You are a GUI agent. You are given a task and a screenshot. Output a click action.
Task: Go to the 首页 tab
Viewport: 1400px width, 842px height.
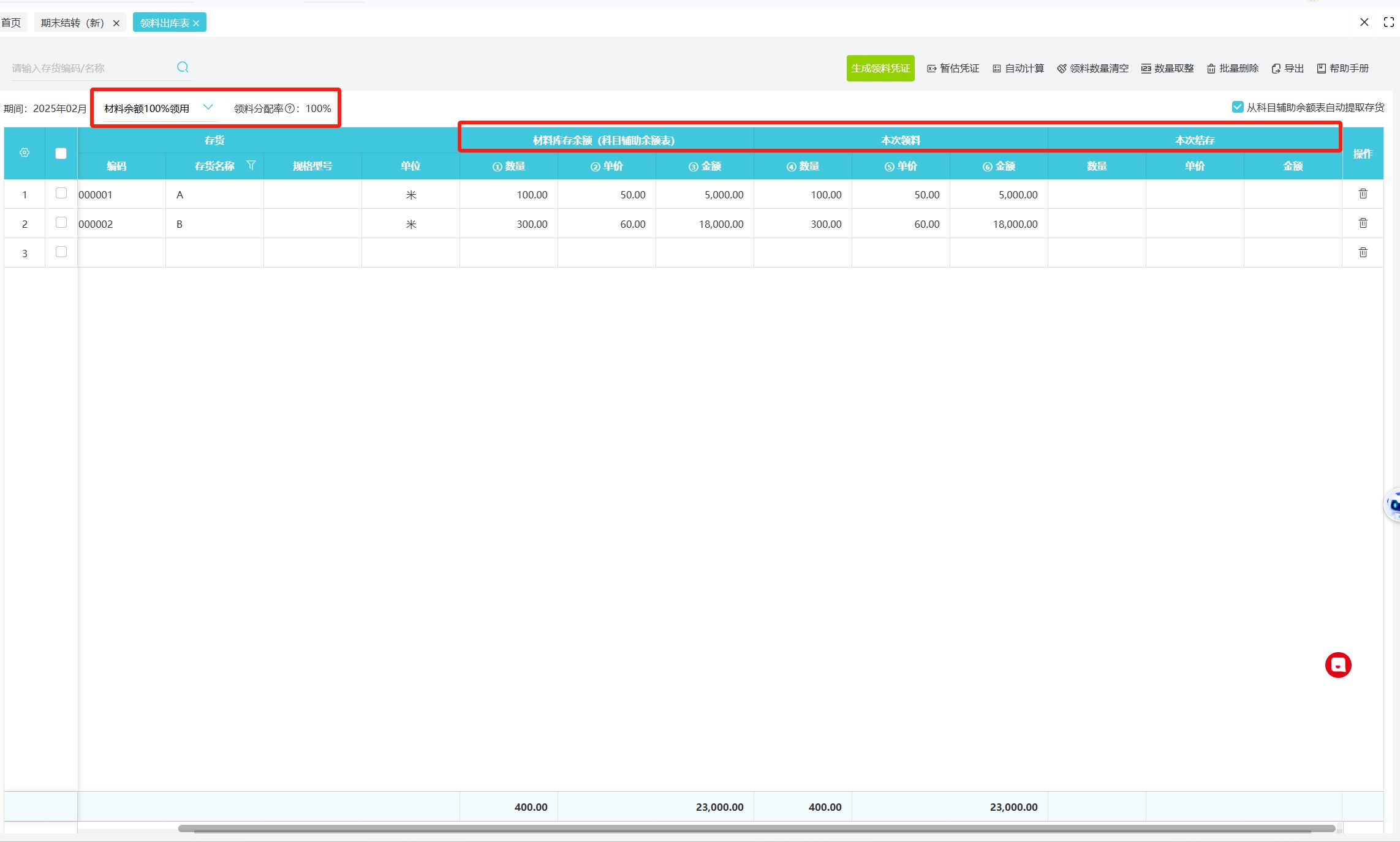click(11, 23)
